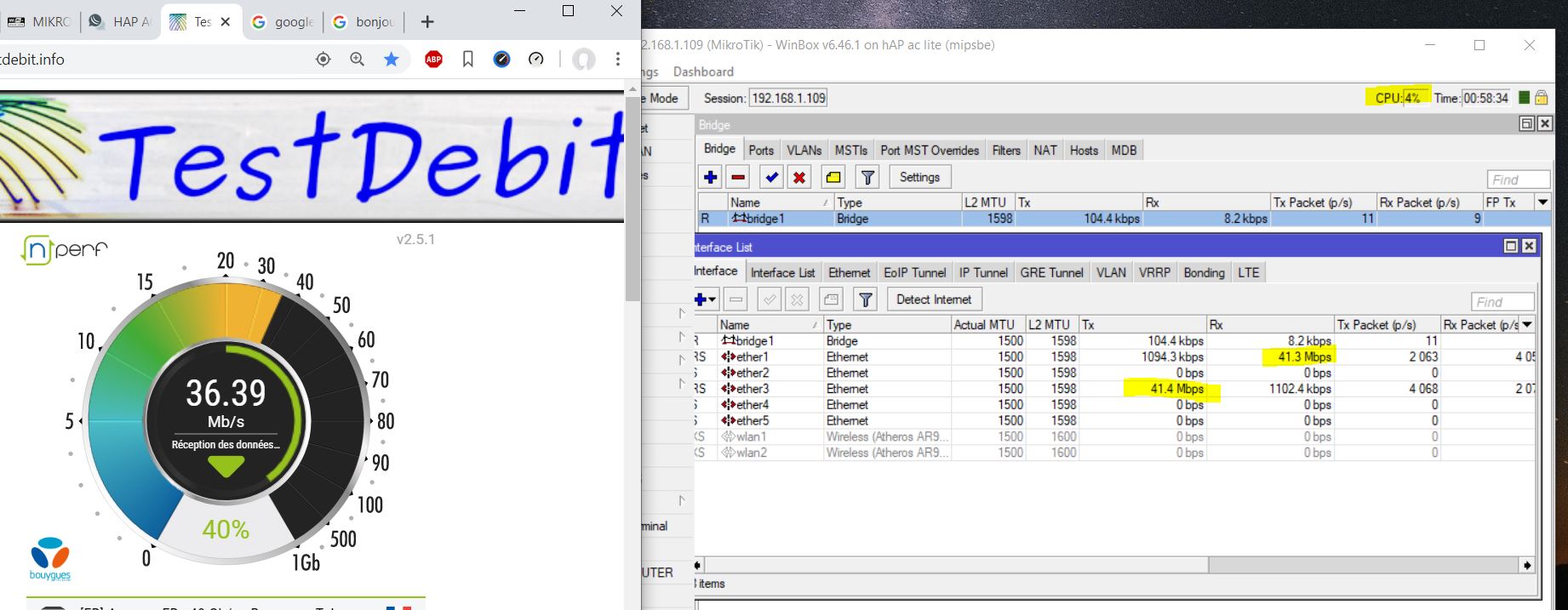The width and height of the screenshot is (1568, 610).
Task: Click the blue compass extension icon
Action: (x=501, y=60)
